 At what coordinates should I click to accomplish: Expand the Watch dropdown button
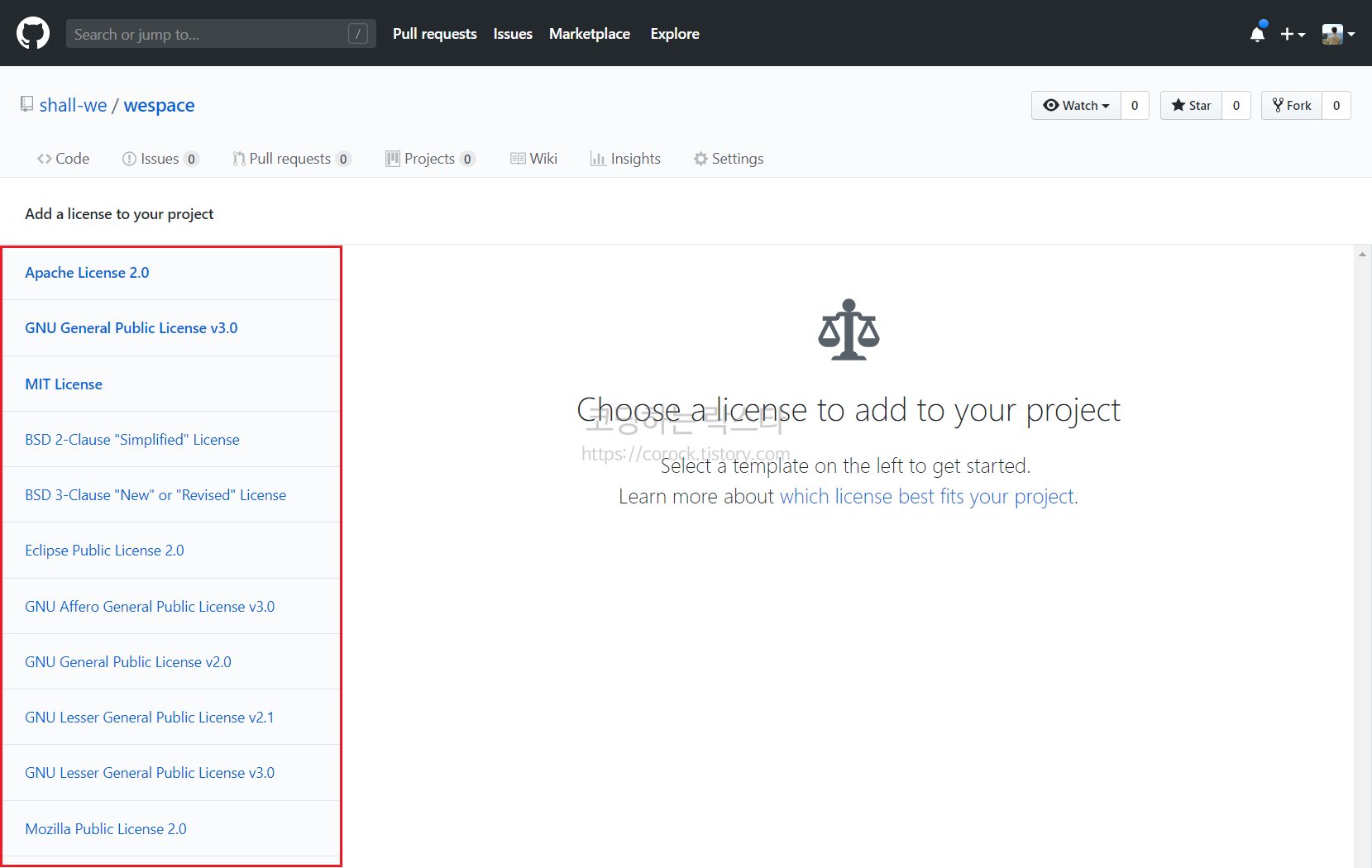click(x=1076, y=105)
